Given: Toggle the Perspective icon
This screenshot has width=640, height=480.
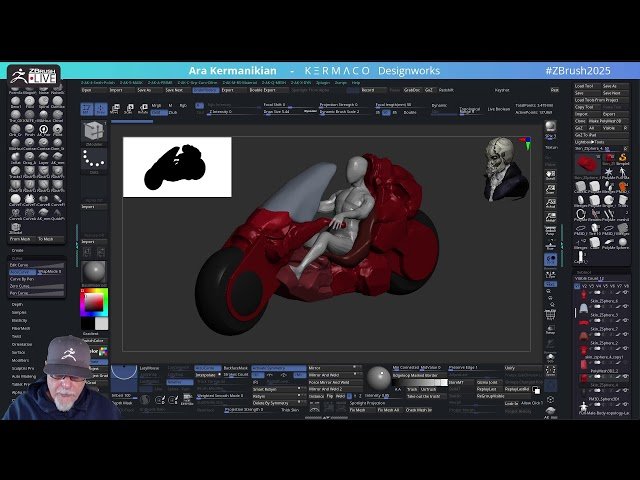Looking at the screenshot, I should [x=550, y=231].
